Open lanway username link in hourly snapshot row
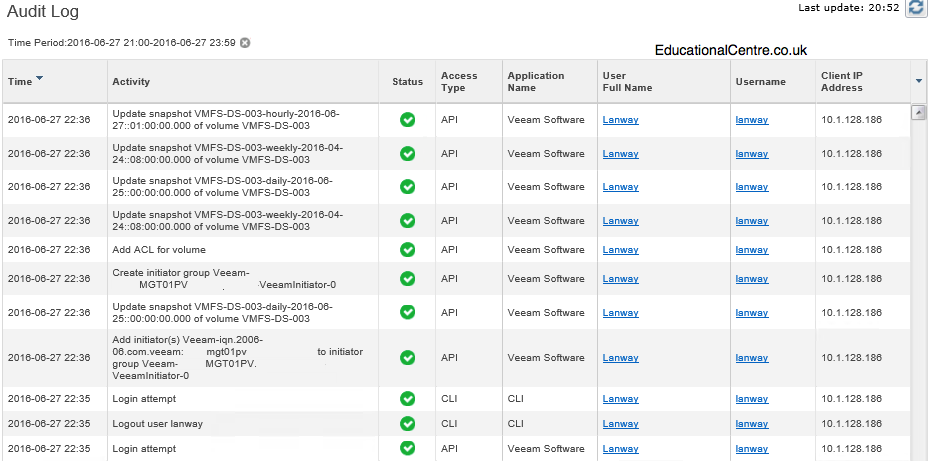The width and height of the screenshot is (930, 461). point(751,120)
